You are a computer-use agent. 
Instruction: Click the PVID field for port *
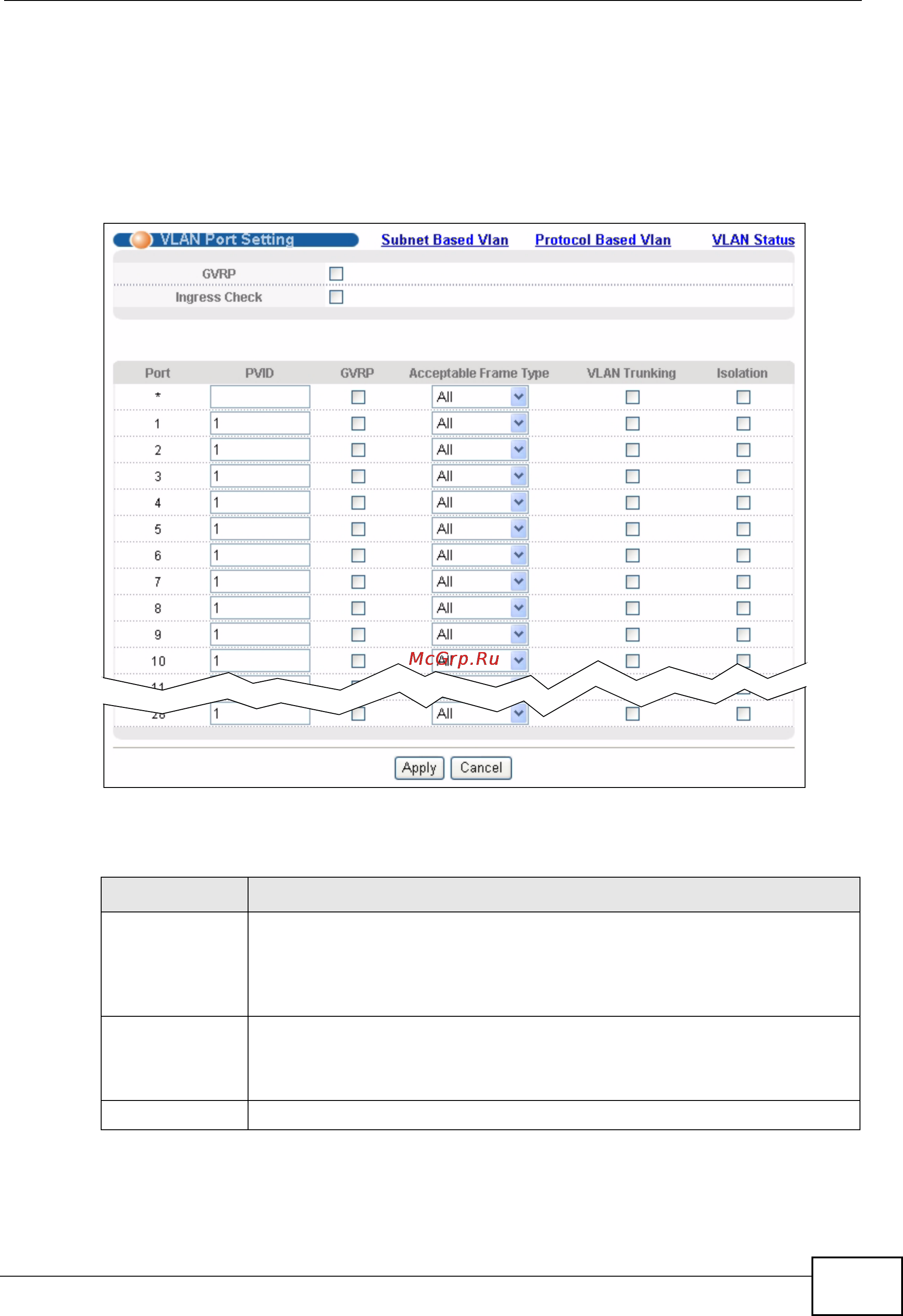pos(260,397)
